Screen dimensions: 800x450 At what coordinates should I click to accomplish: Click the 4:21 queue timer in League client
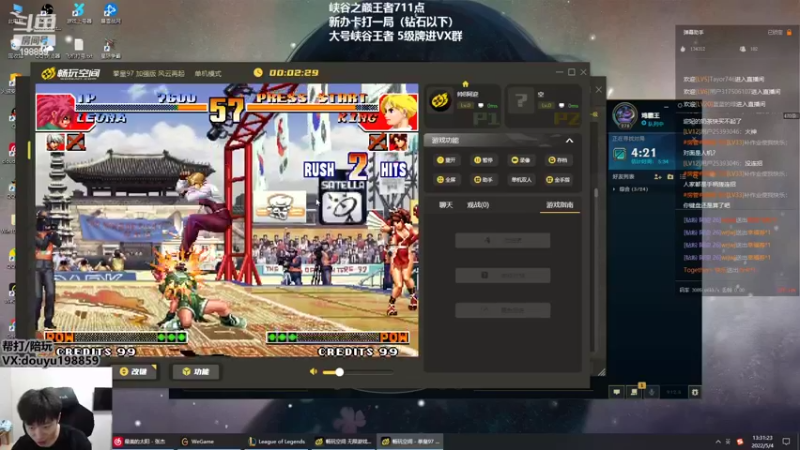643,152
